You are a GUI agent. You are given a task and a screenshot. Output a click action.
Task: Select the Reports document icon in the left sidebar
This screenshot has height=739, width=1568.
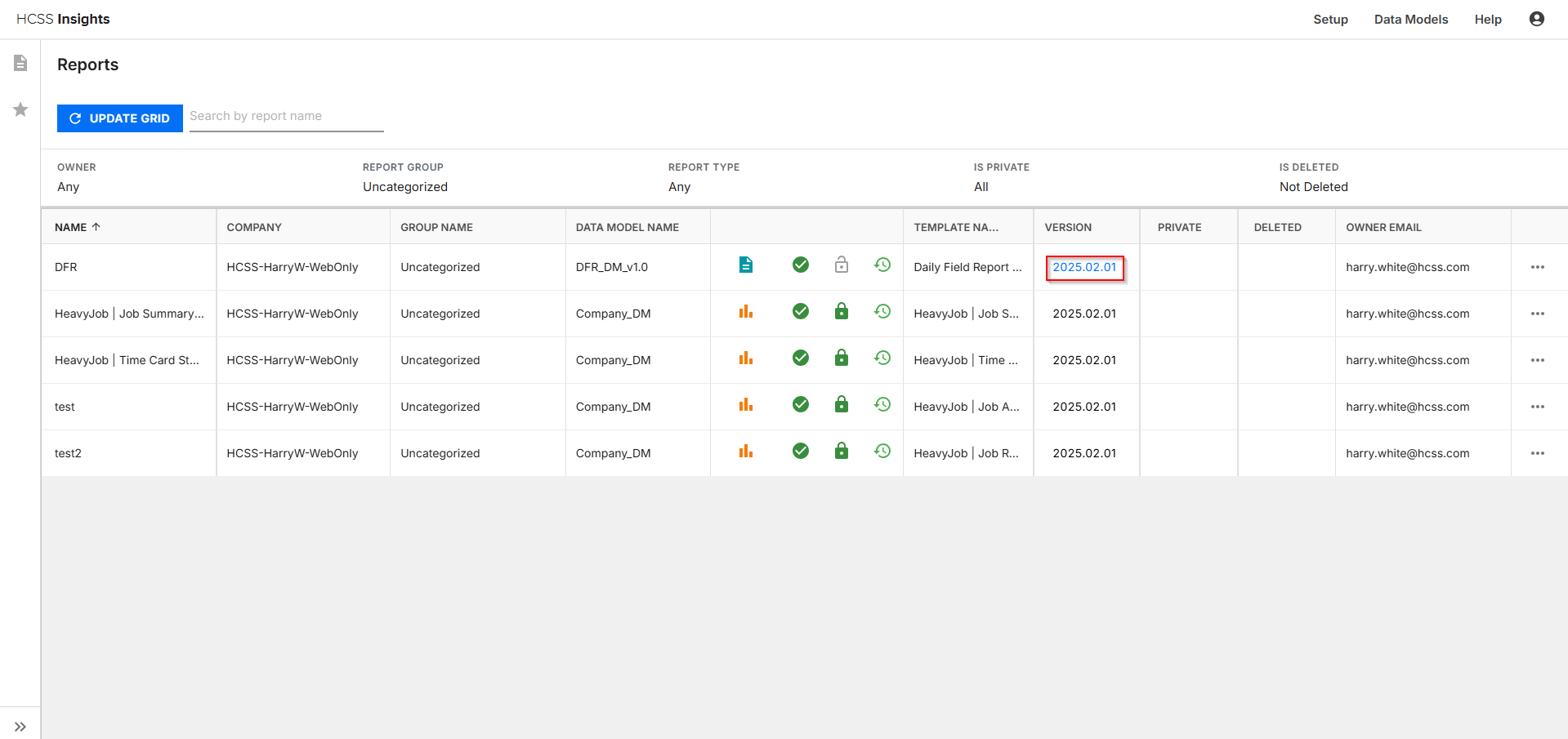point(20,62)
